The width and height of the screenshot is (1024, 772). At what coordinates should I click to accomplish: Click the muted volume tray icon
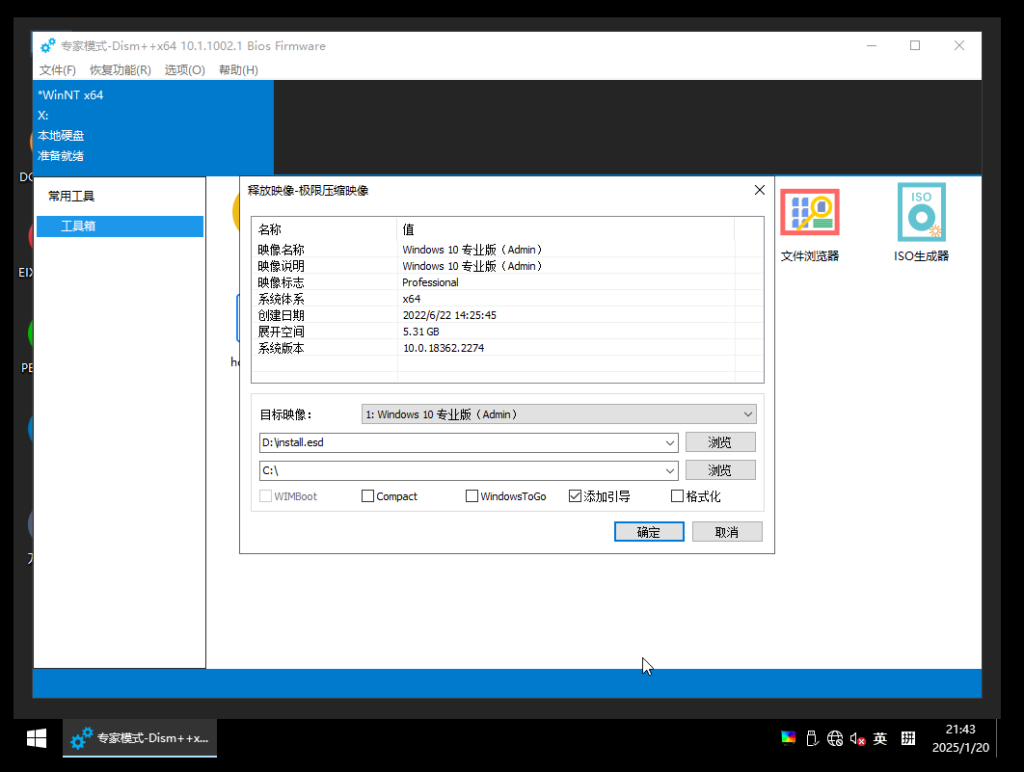click(857, 739)
